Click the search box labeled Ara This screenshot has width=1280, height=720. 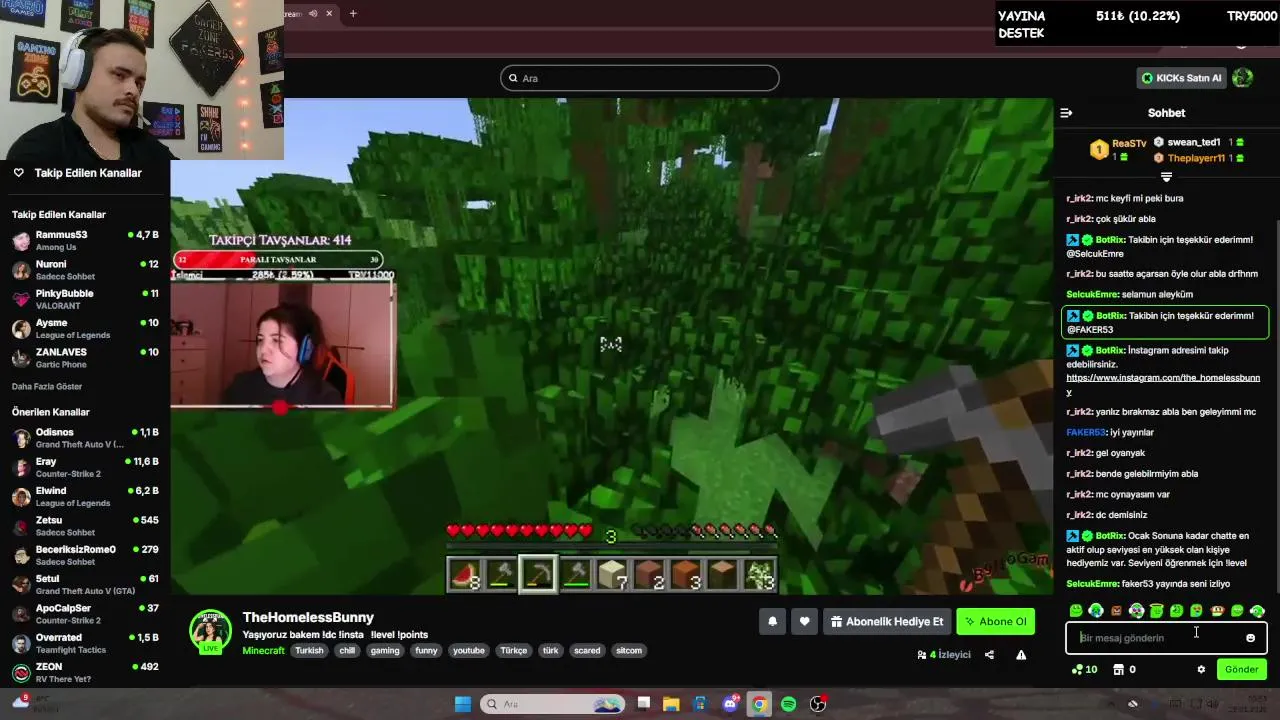point(639,78)
